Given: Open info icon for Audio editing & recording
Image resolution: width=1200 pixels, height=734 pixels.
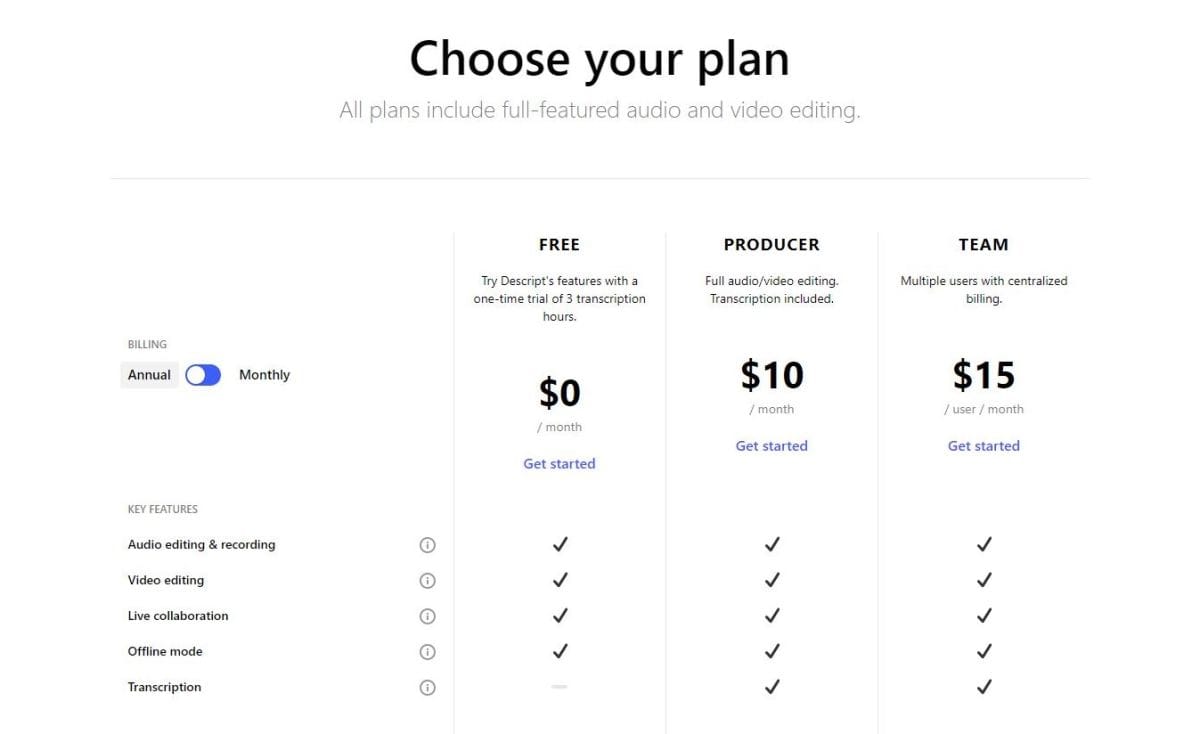Looking at the screenshot, I should (x=427, y=545).
